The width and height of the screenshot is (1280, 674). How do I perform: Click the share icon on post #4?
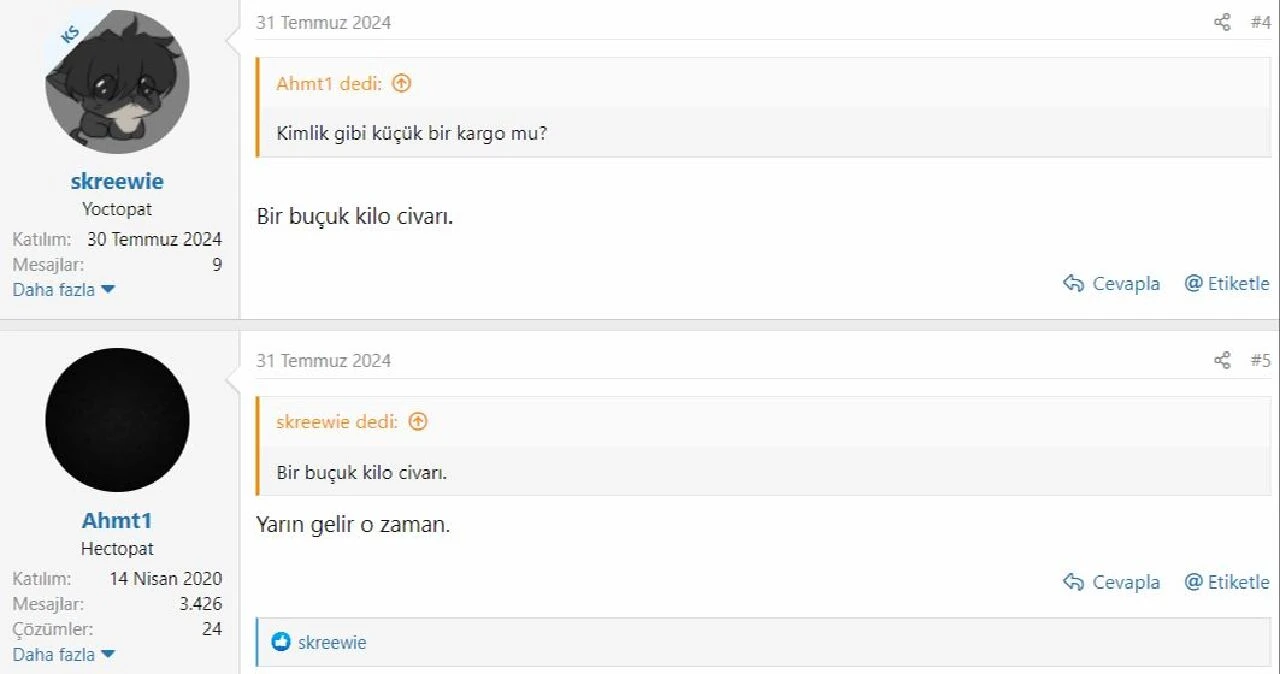[x=1222, y=22]
